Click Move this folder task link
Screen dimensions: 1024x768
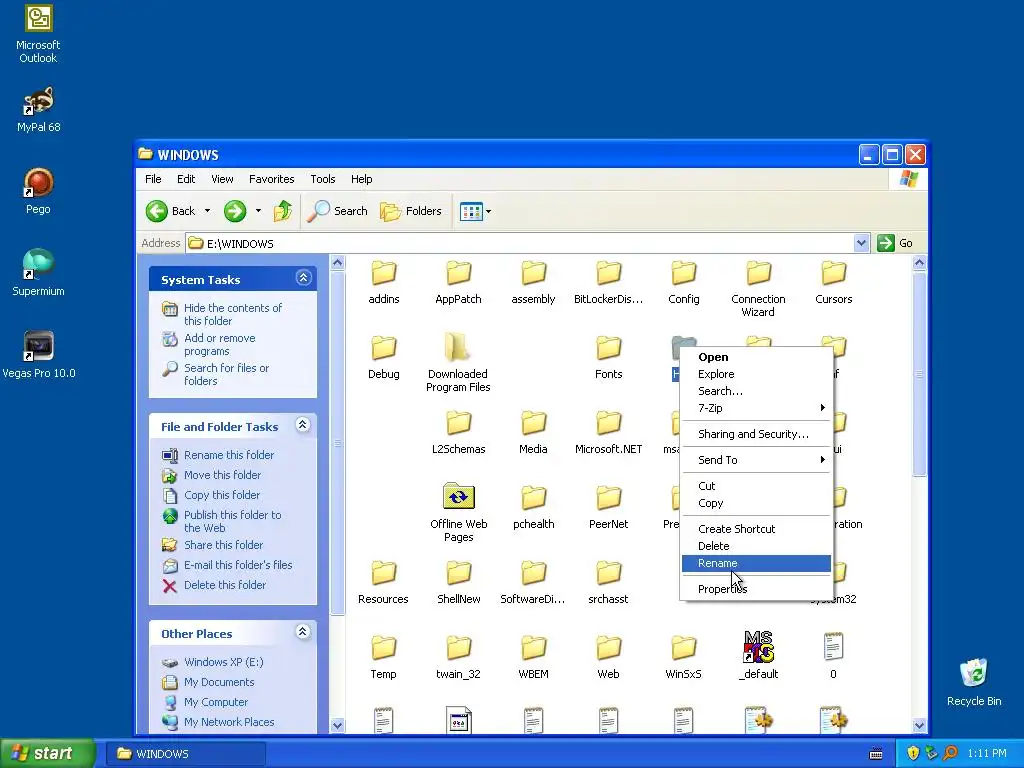coord(222,475)
